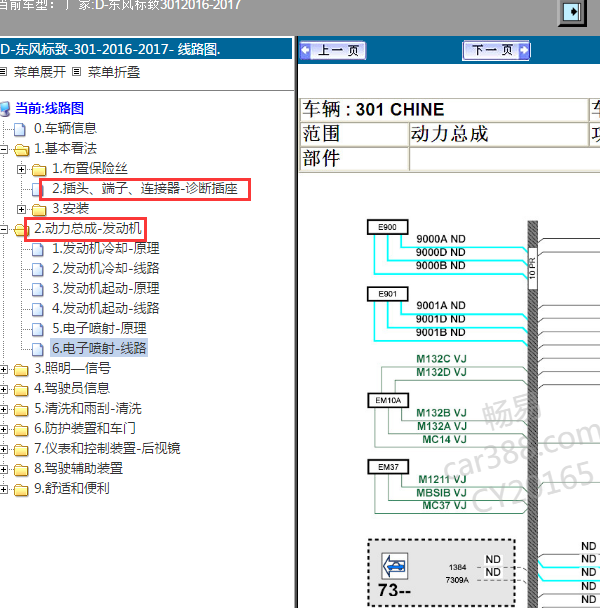Image resolution: width=600 pixels, height=608 pixels.
Task: Click the D-东风标致-301-2016-2017- 线路图 title bar
Action: point(146,49)
